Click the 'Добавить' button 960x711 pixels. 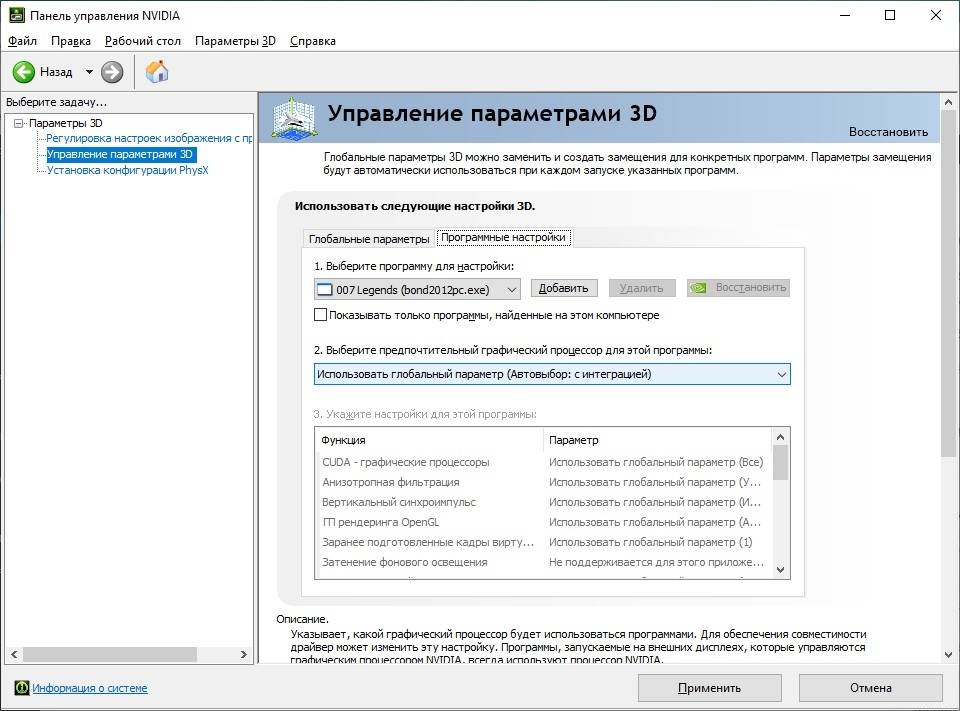563,288
